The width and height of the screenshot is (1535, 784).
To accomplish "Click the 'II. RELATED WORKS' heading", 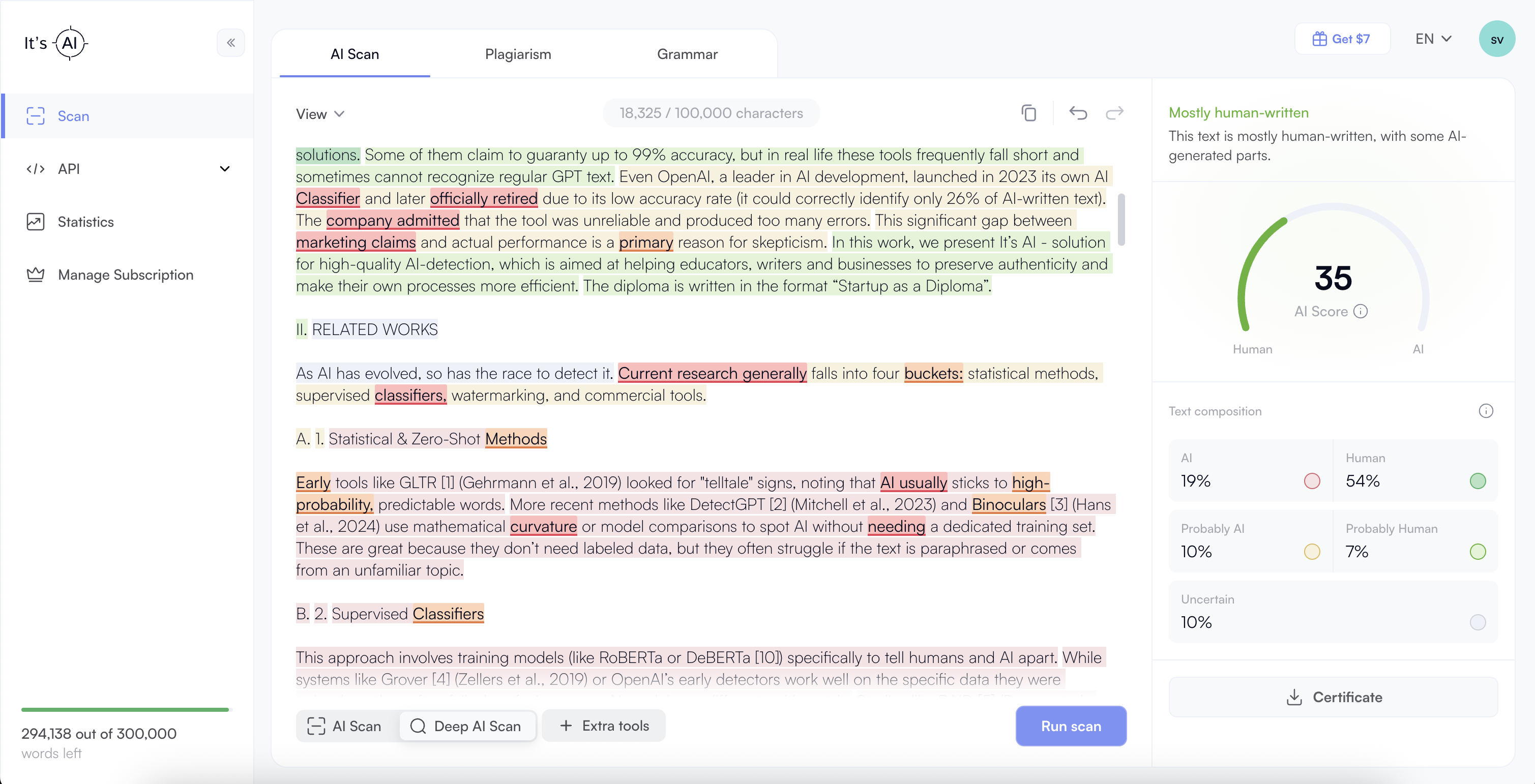I will pos(367,329).
